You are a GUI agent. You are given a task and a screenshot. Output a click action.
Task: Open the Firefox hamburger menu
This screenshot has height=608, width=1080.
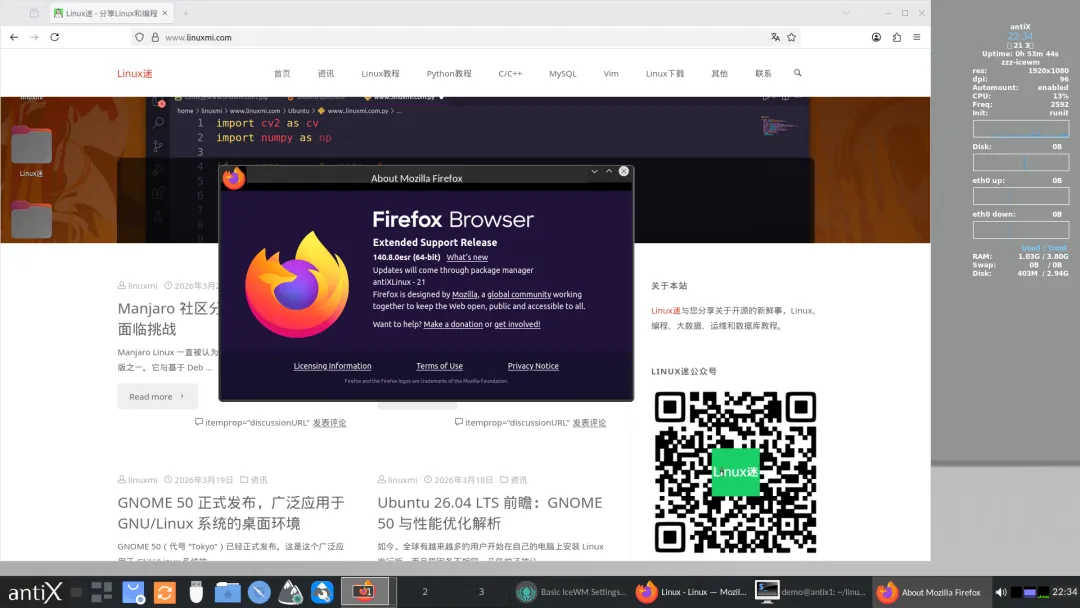pos(917,37)
